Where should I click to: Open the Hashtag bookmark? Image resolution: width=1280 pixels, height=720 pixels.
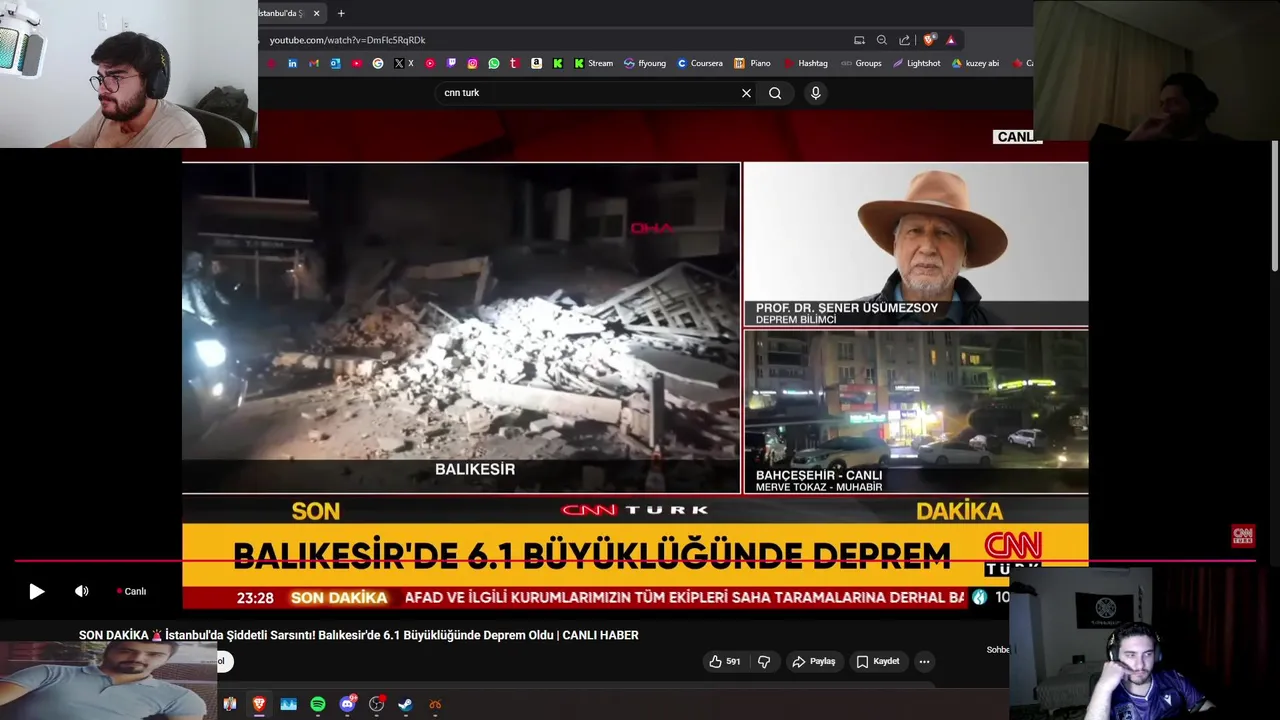coord(806,63)
